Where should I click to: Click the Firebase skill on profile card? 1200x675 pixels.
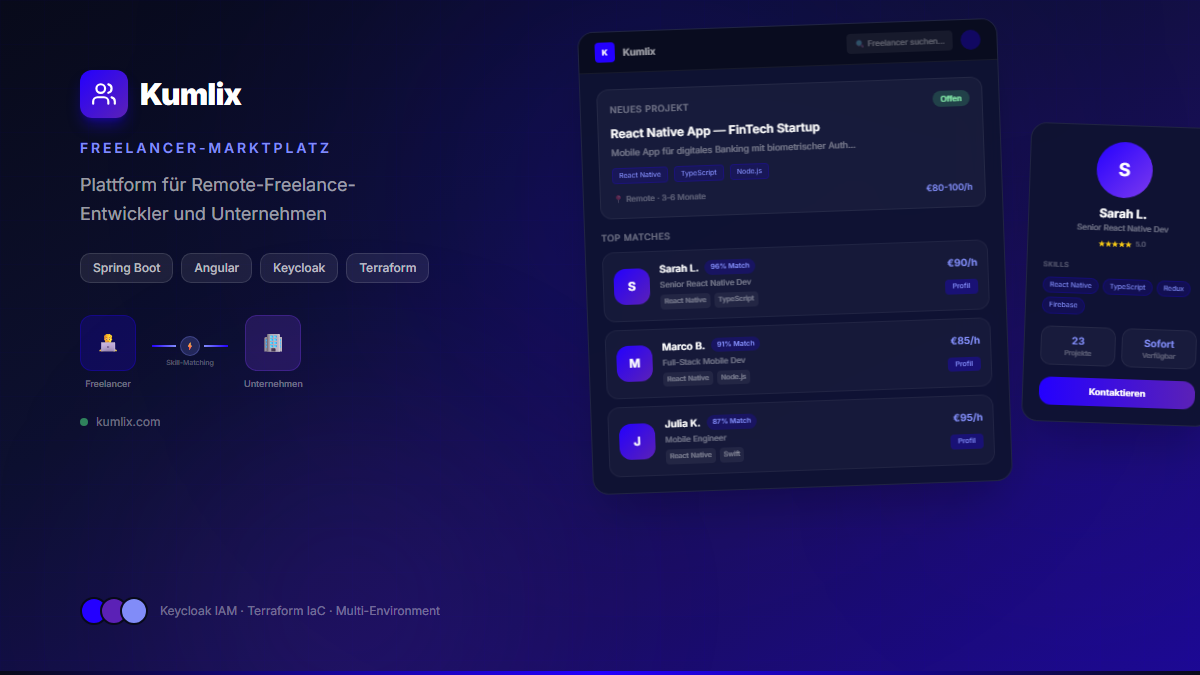click(1063, 305)
